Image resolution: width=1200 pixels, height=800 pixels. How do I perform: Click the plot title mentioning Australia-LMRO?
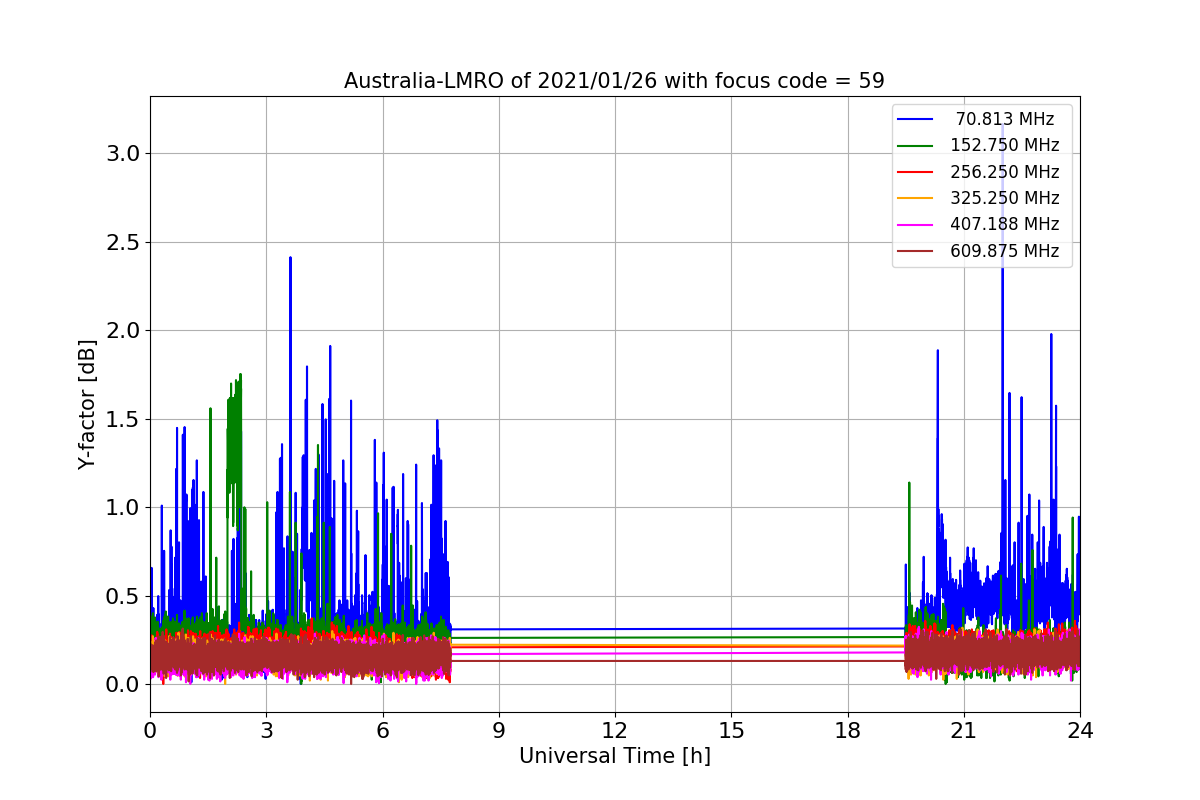[x=614, y=81]
